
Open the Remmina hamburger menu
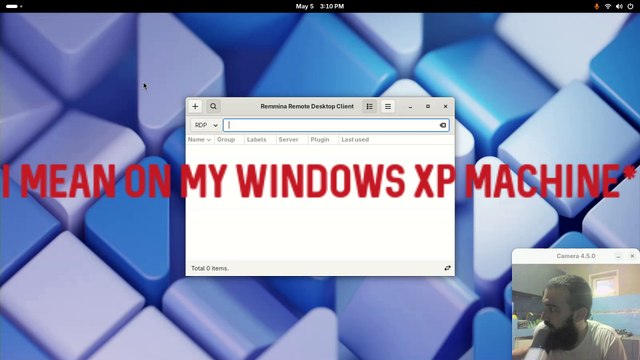tap(388, 107)
